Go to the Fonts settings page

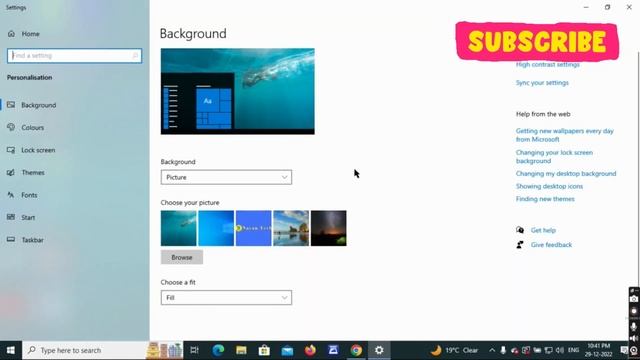tap(29, 195)
